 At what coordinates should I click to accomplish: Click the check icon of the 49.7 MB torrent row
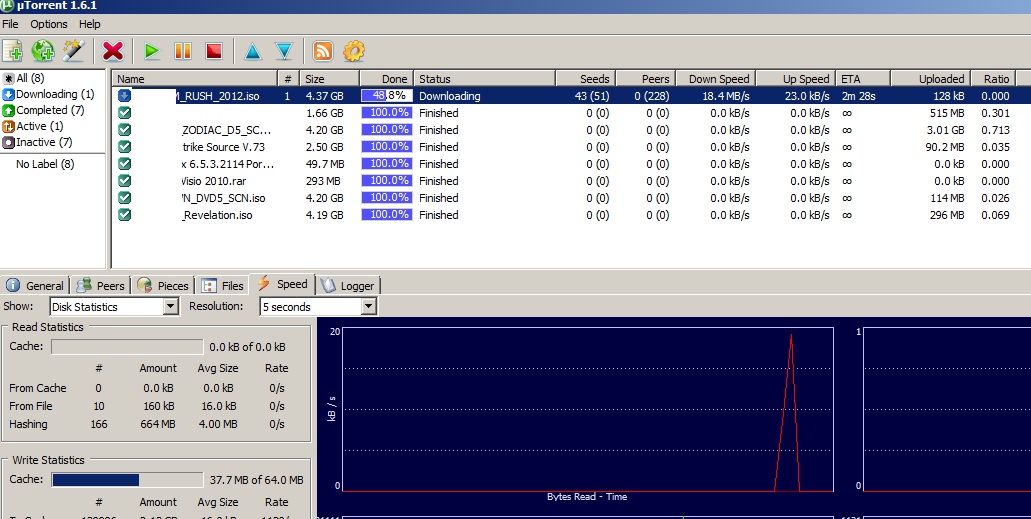point(124,164)
